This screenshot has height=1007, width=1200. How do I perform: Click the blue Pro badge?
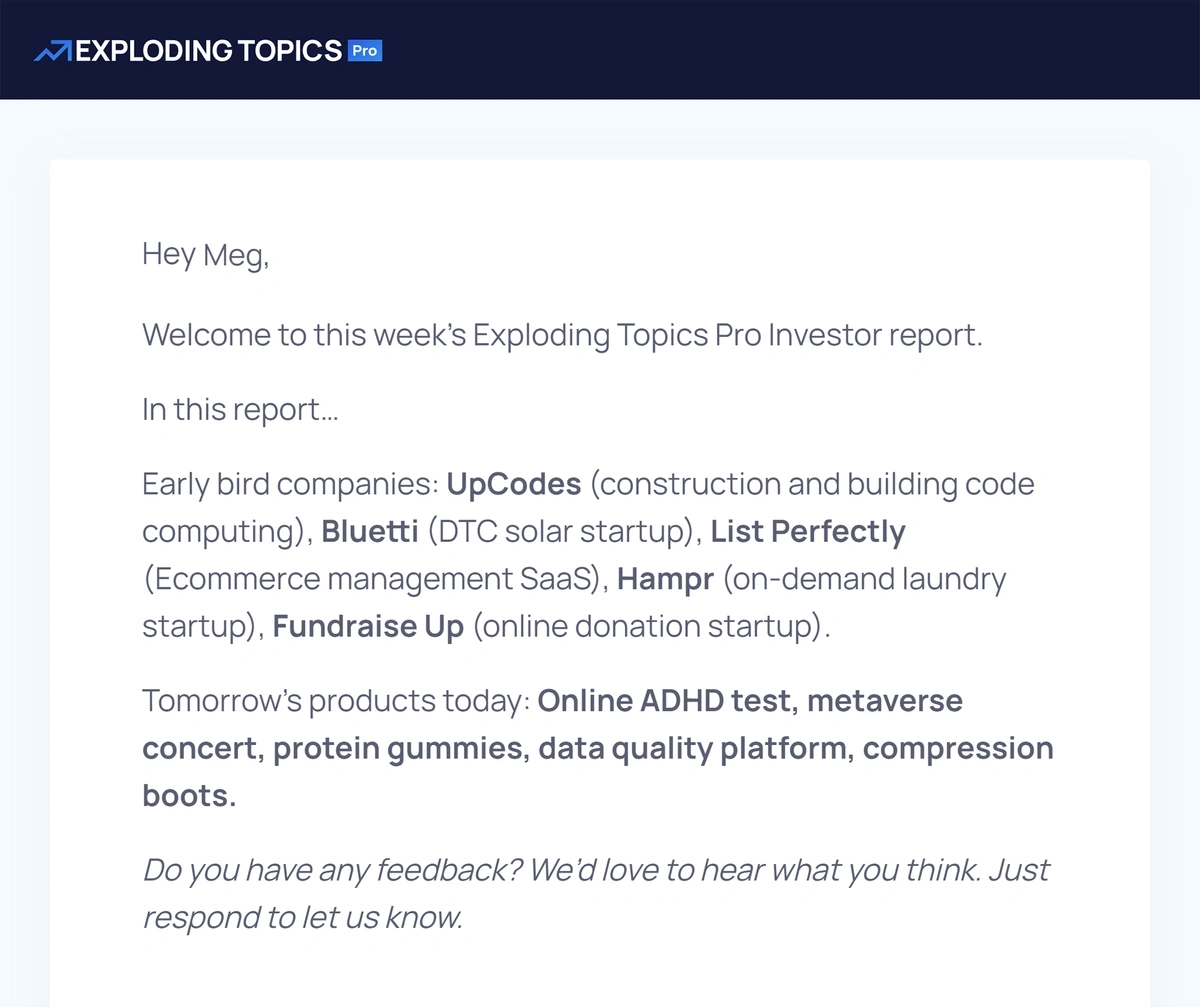(365, 50)
